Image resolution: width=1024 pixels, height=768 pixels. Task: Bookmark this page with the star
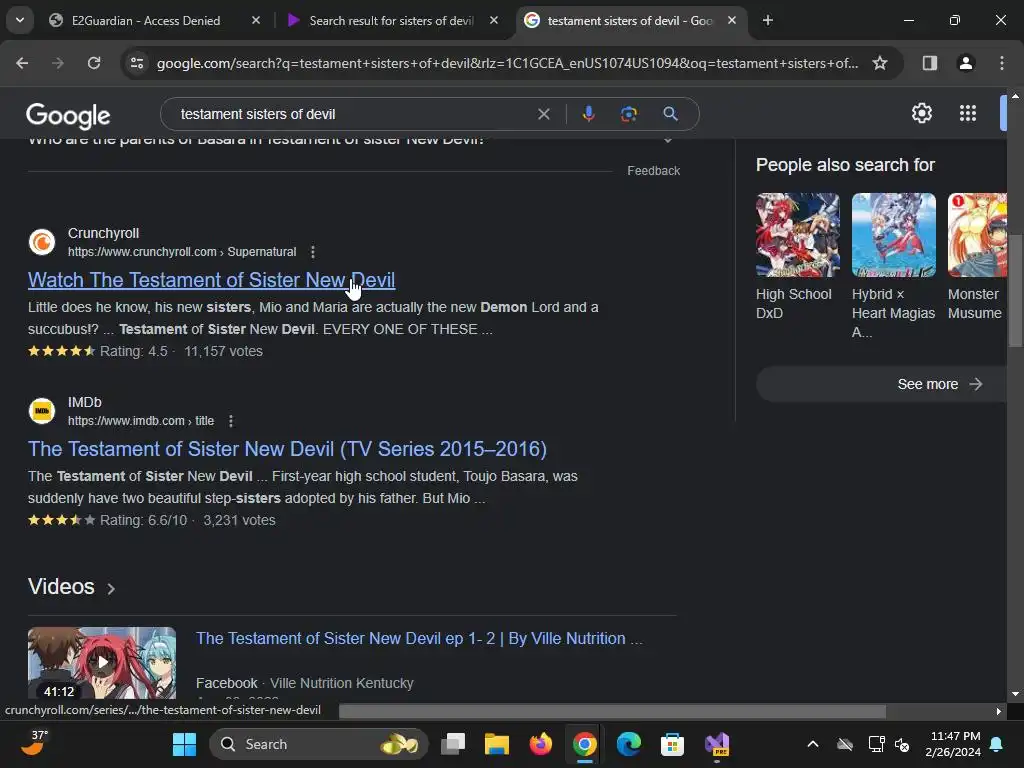pyautogui.click(x=880, y=63)
